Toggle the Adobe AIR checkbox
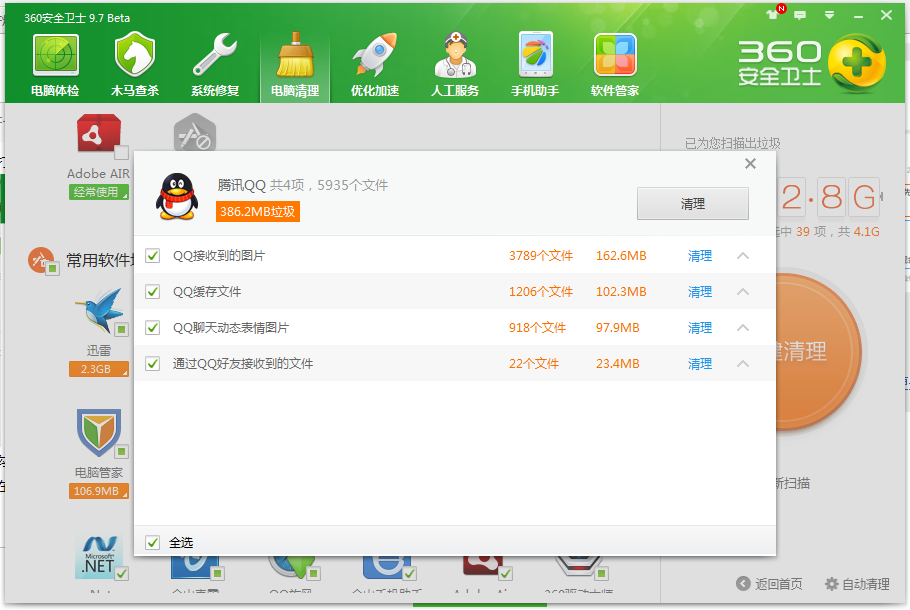910x610 pixels. (x=121, y=153)
